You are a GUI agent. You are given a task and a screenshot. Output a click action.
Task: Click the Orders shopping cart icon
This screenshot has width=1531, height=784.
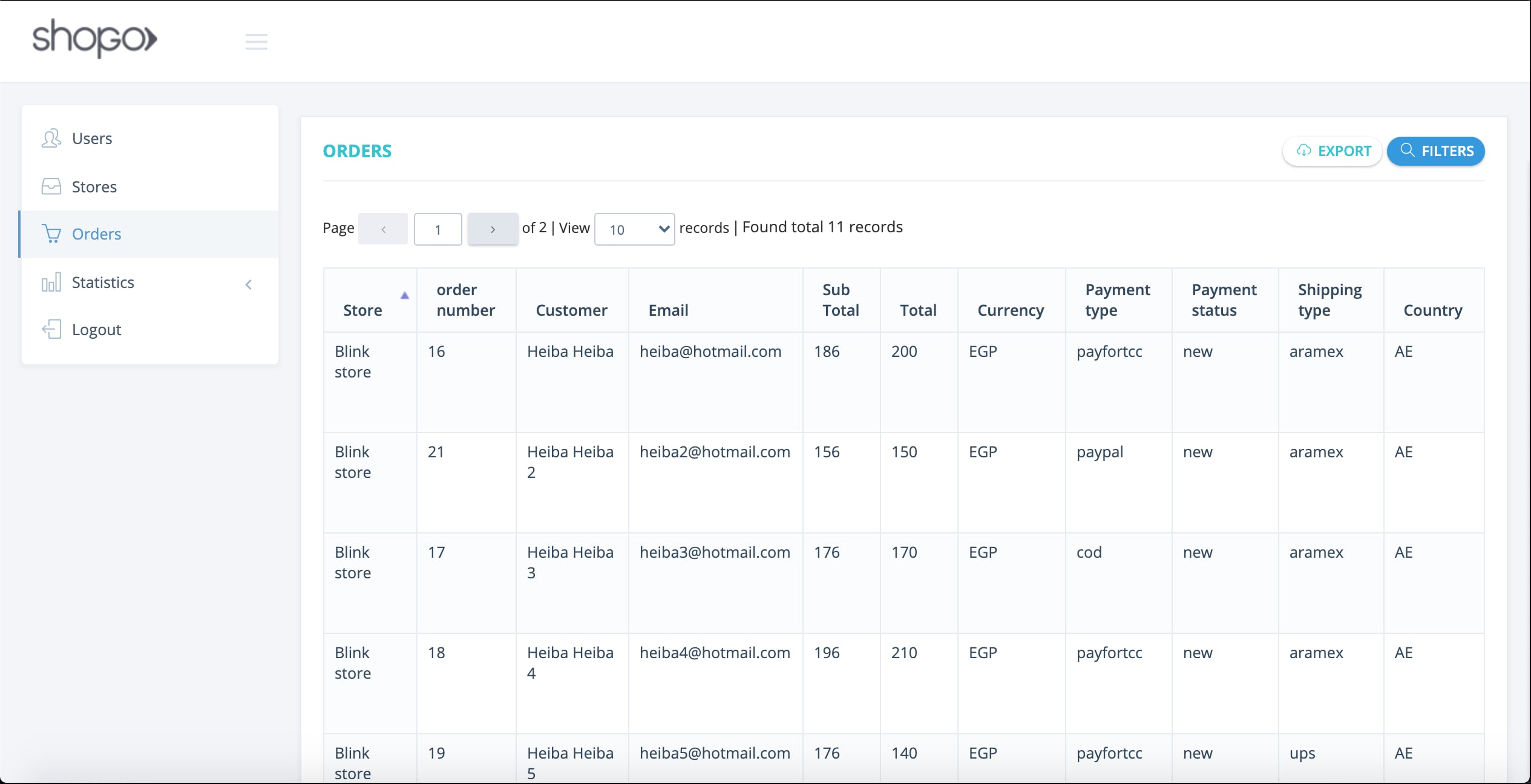tap(51, 234)
